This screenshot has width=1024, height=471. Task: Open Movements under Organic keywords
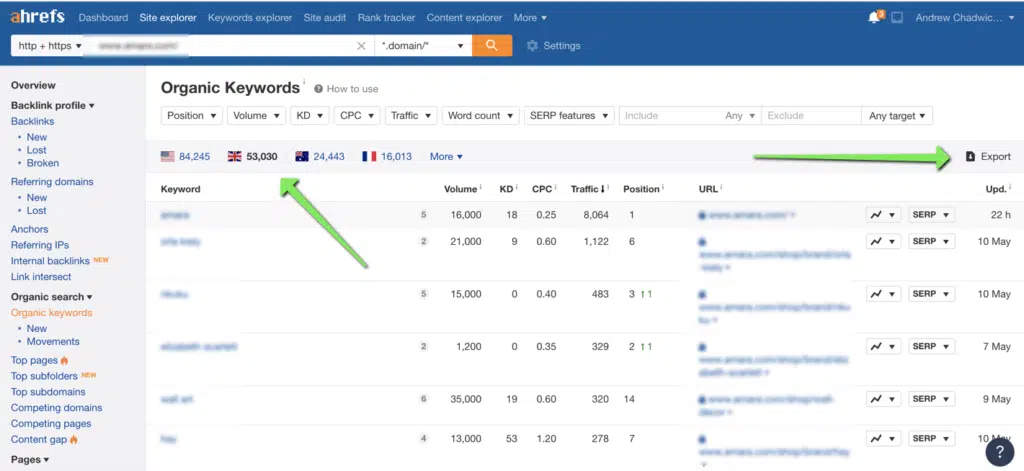53,342
